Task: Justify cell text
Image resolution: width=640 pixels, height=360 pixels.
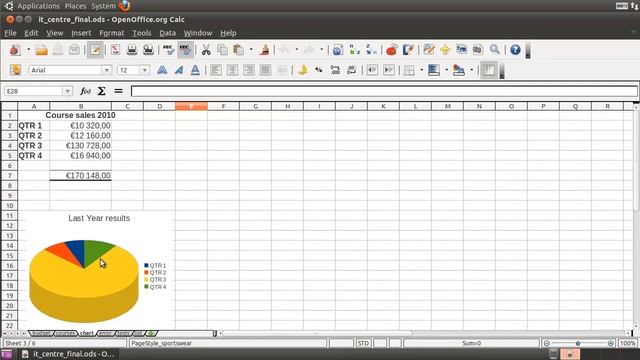Action: pos(265,70)
